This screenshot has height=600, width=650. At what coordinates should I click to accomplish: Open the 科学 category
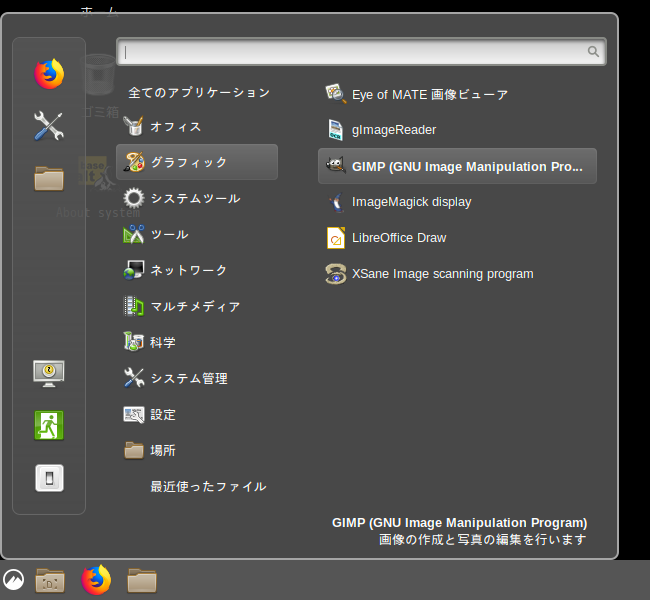(x=197, y=342)
